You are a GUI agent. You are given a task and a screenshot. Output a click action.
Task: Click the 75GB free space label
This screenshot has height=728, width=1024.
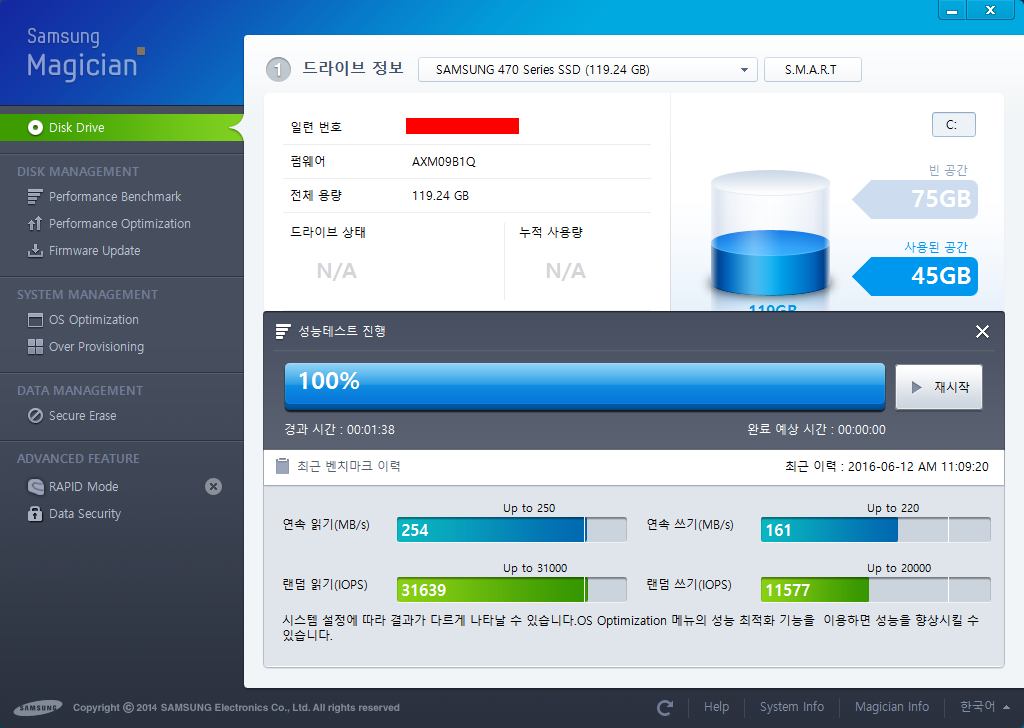click(x=916, y=199)
